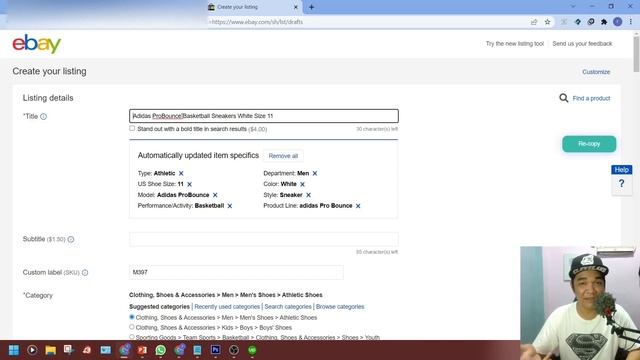Open Chrome profile avatar
The height and width of the screenshot is (360, 640).
tap(618, 22)
